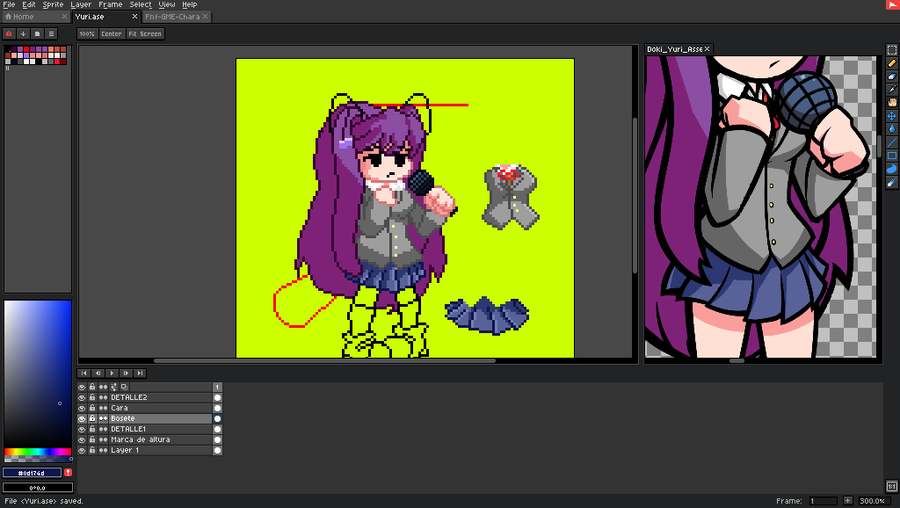Viewport: 900px width, 508px height.
Task: Select the last tool in toolbar
Action: click(x=891, y=183)
